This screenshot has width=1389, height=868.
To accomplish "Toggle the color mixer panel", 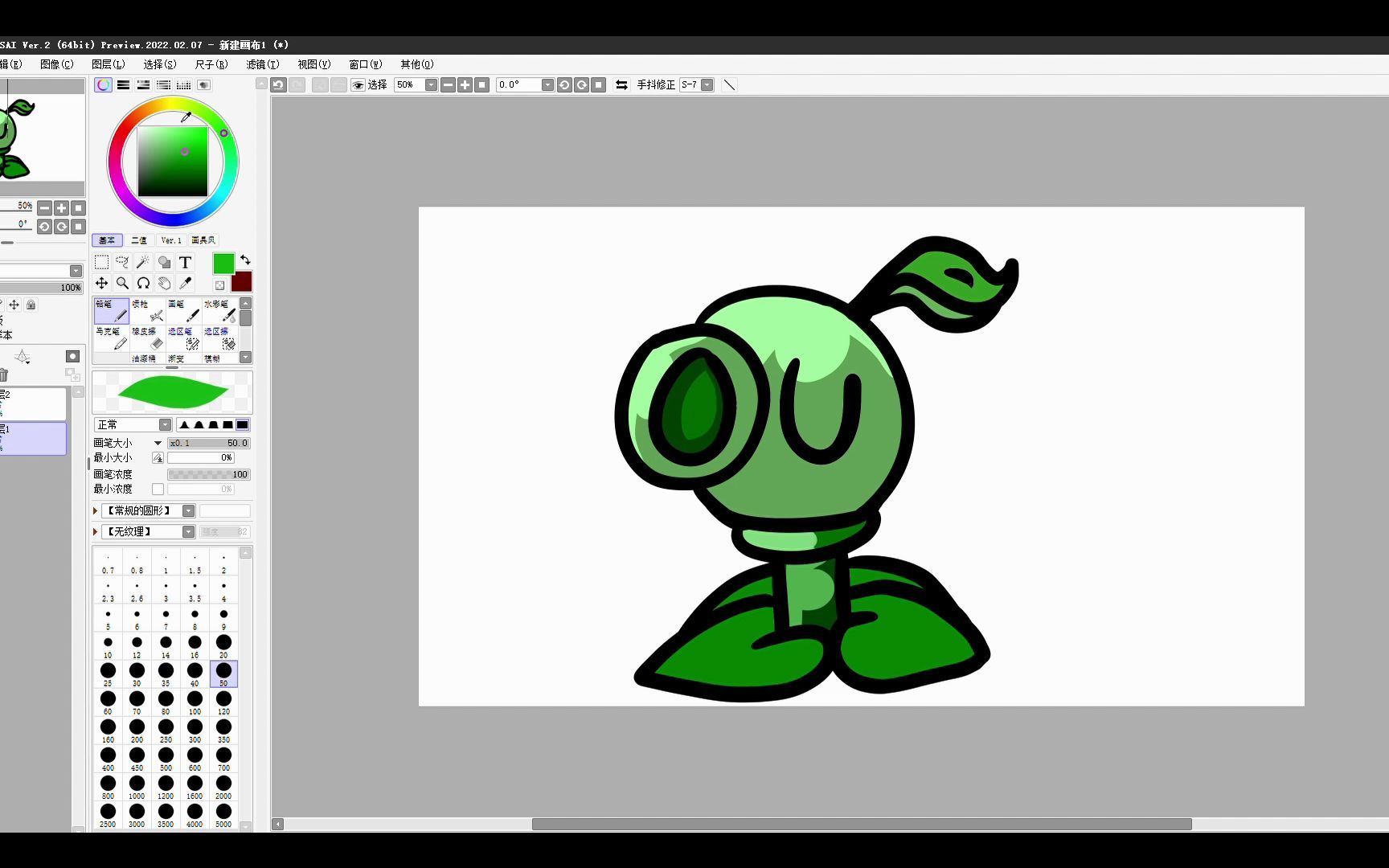I will [163, 84].
